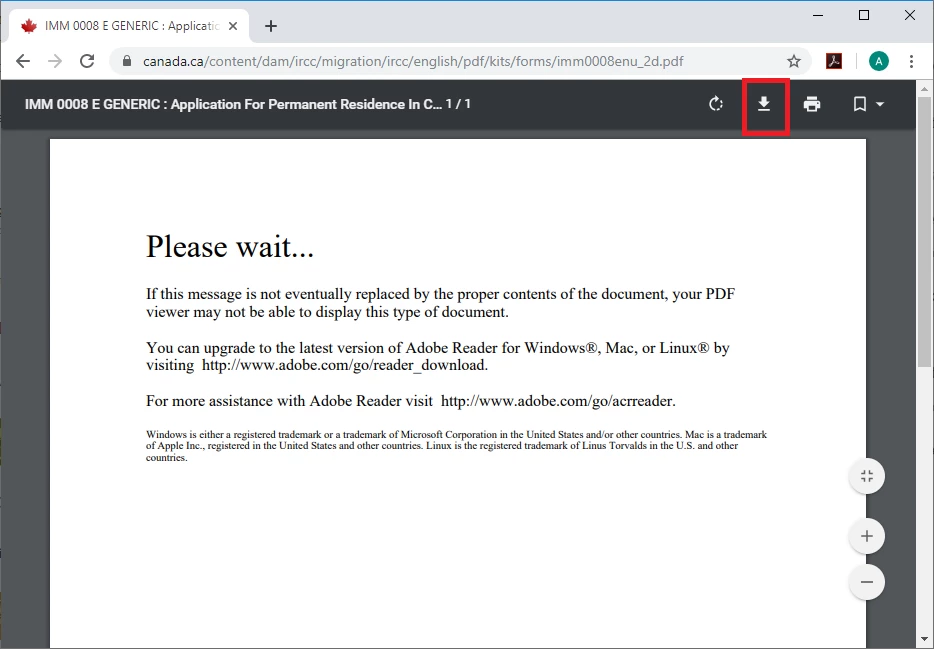Open the Adobe Acrobat extension
Screen dimensions: 934x649
click(834, 61)
